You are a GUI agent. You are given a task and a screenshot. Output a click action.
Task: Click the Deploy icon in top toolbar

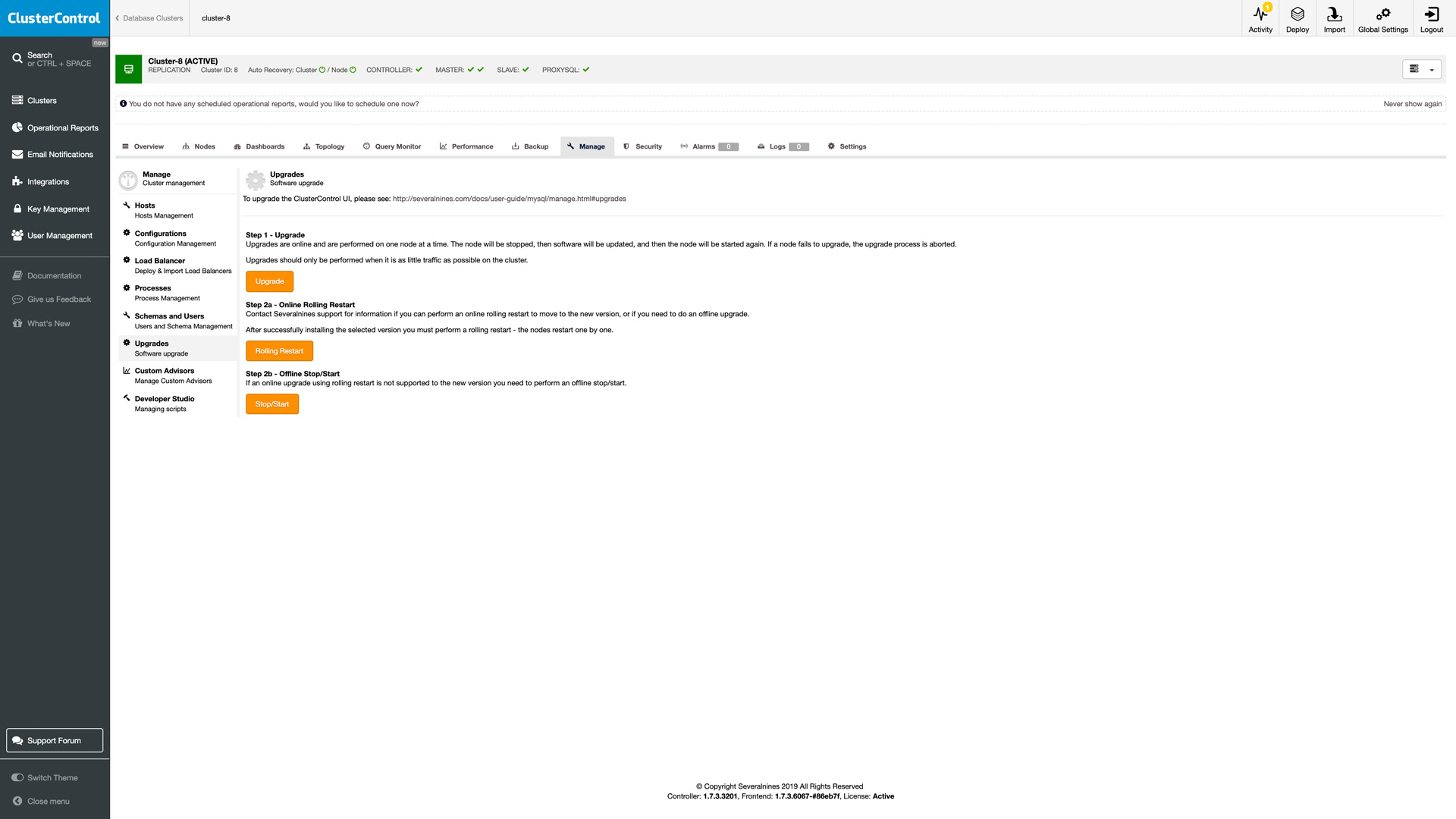pos(1297,18)
